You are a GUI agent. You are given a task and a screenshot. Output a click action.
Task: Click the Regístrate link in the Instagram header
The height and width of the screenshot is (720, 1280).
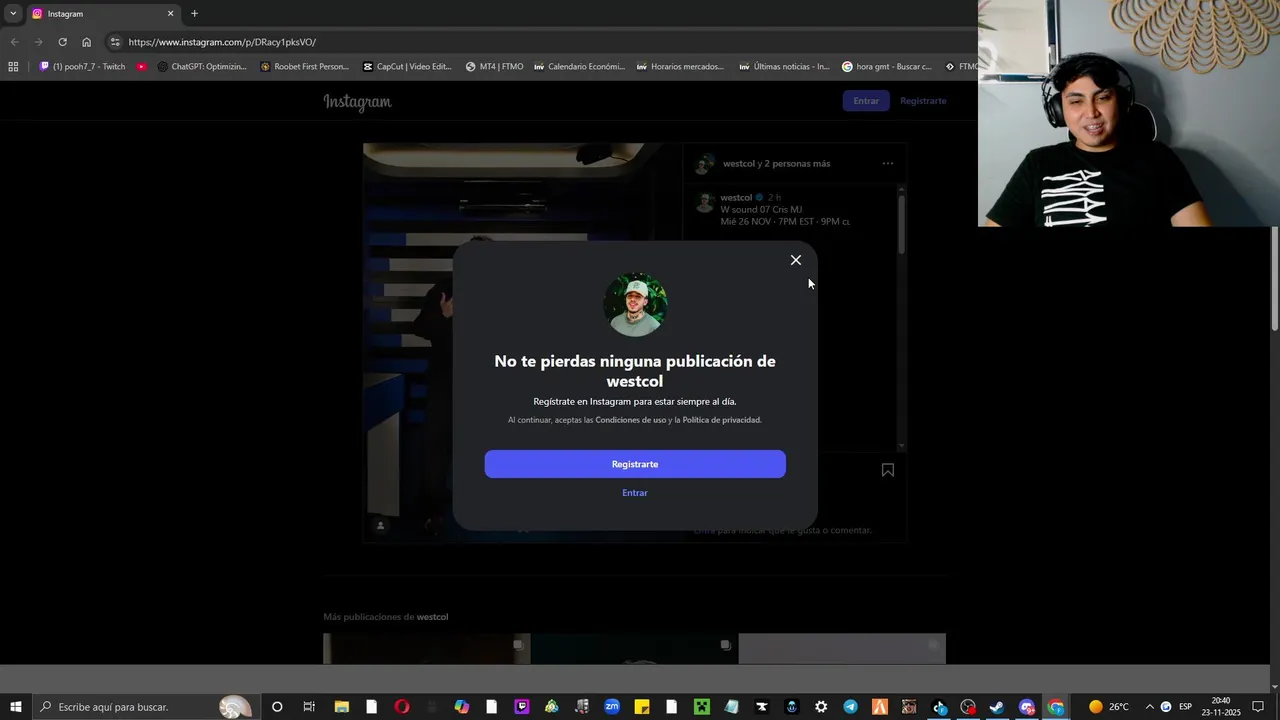923,101
